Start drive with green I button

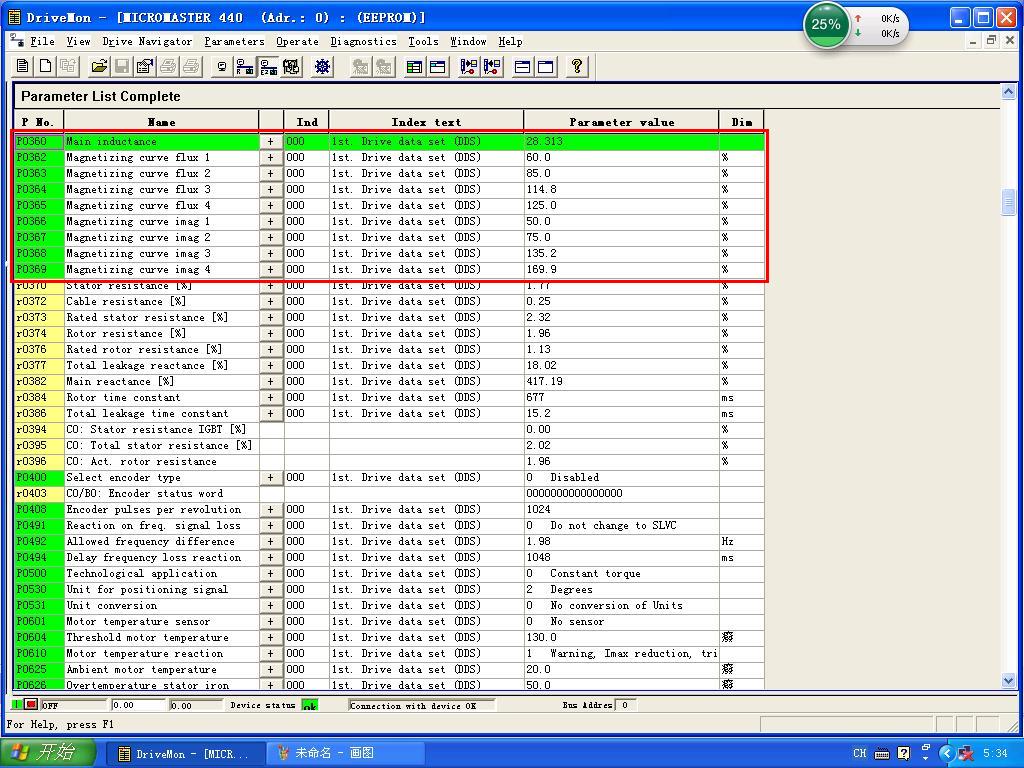tap(18, 705)
